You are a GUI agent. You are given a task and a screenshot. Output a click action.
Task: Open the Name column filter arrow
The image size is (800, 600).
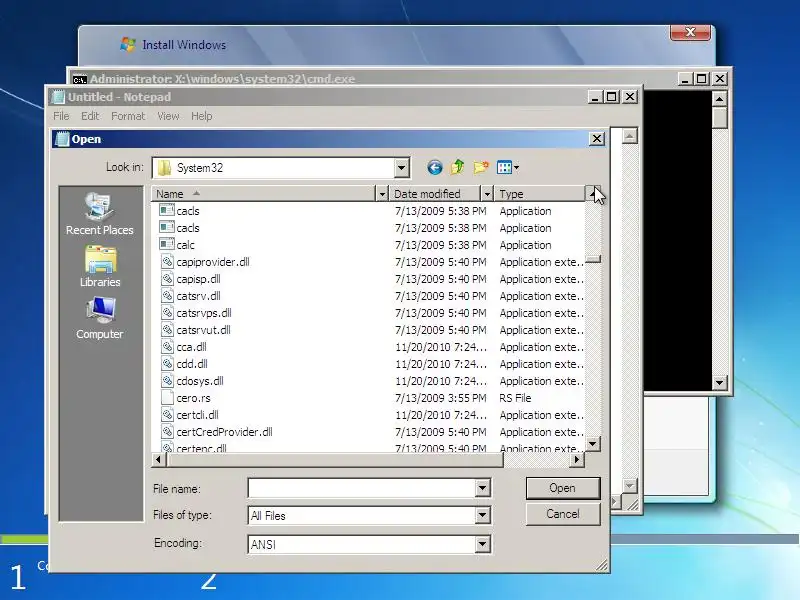[382, 194]
